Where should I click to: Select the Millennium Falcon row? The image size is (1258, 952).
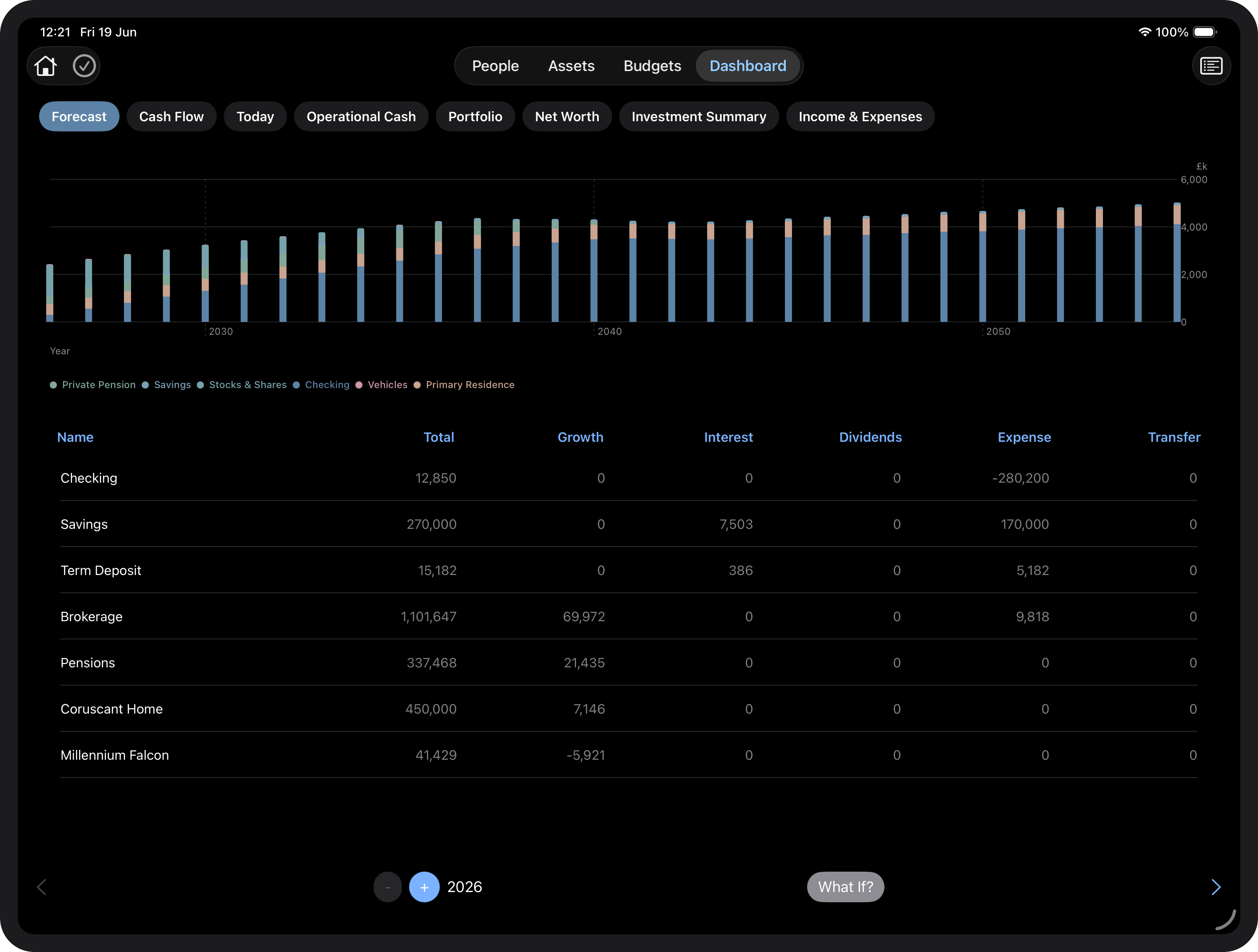tap(629, 755)
